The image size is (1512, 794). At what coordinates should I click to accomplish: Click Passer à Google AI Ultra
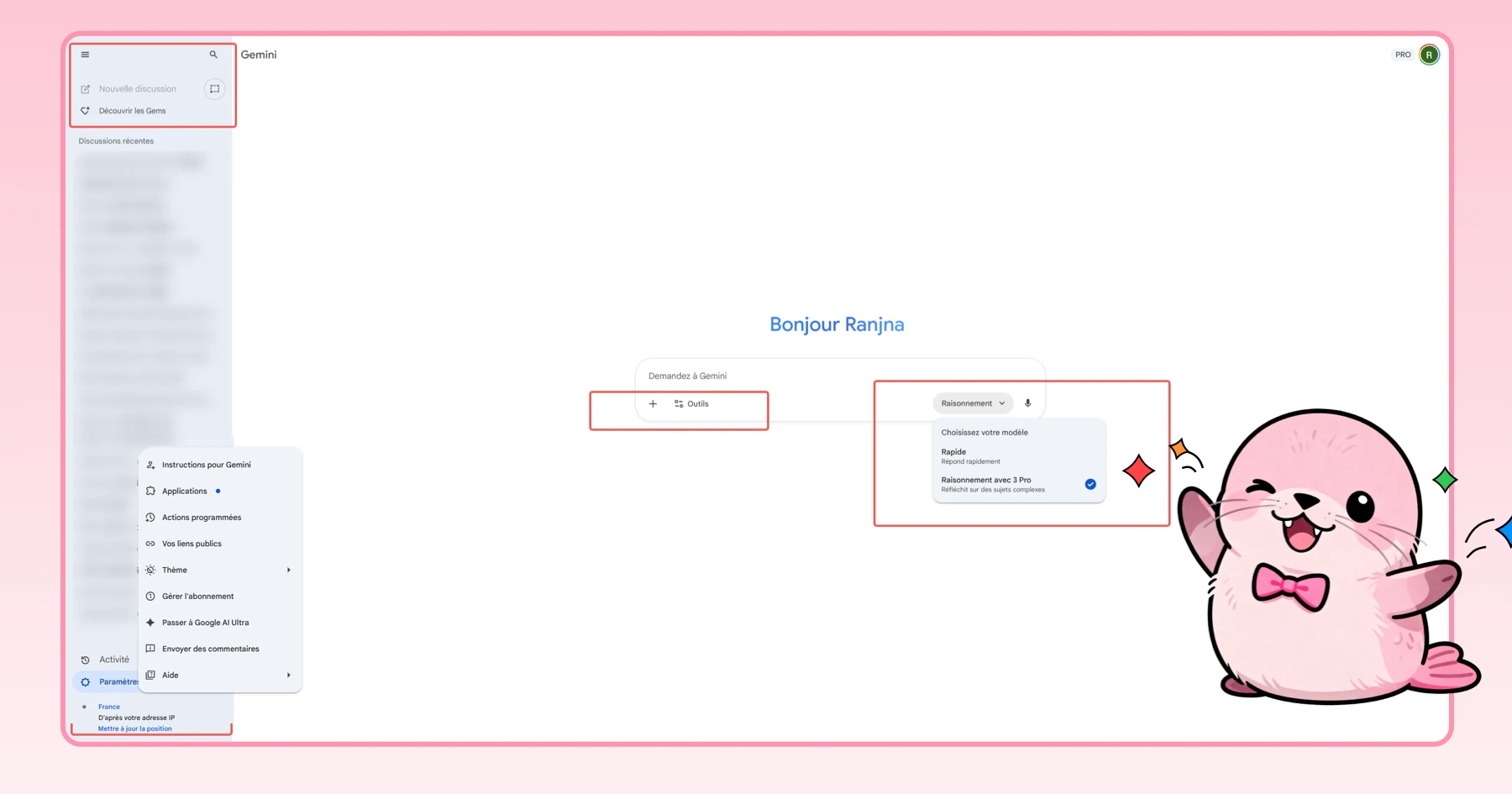pyautogui.click(x=205, y=622)
